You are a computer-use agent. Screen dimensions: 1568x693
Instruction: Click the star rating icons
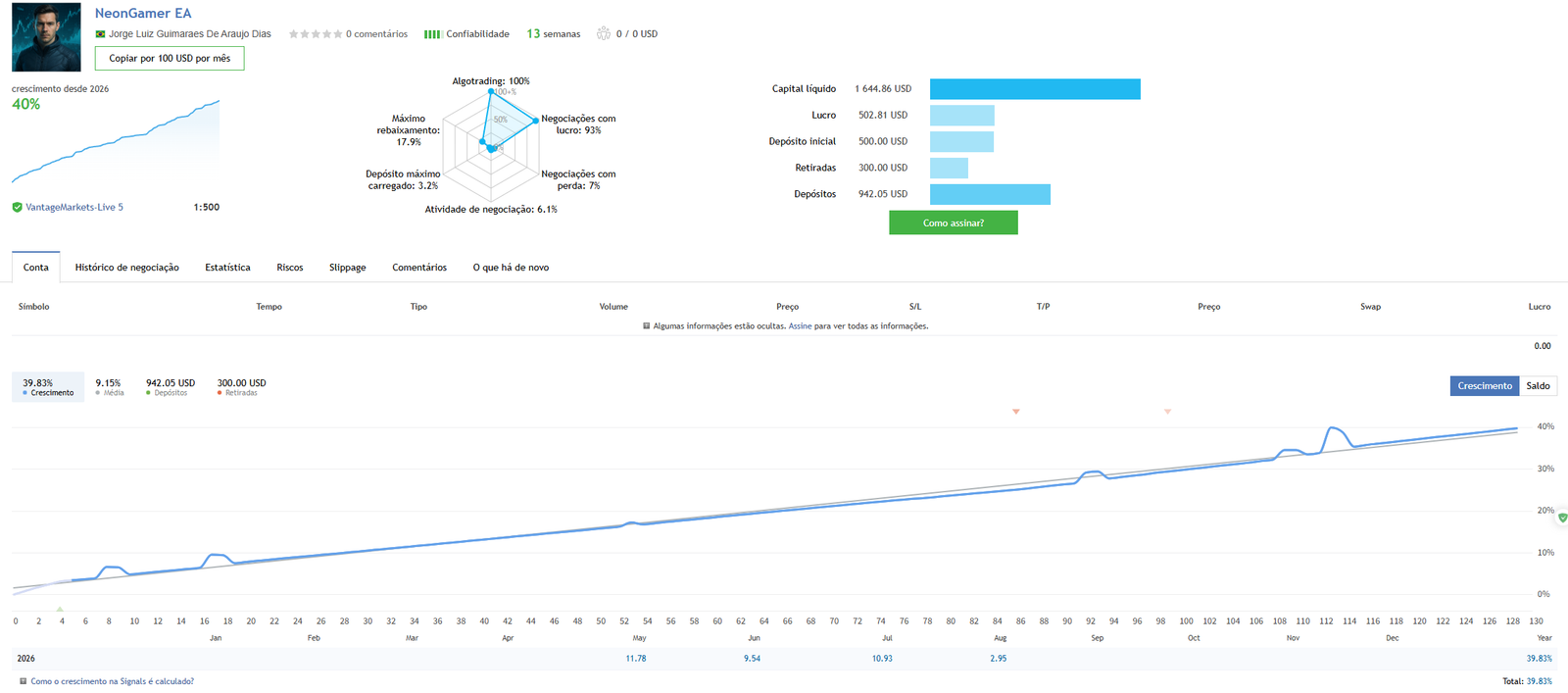[316, 34]
